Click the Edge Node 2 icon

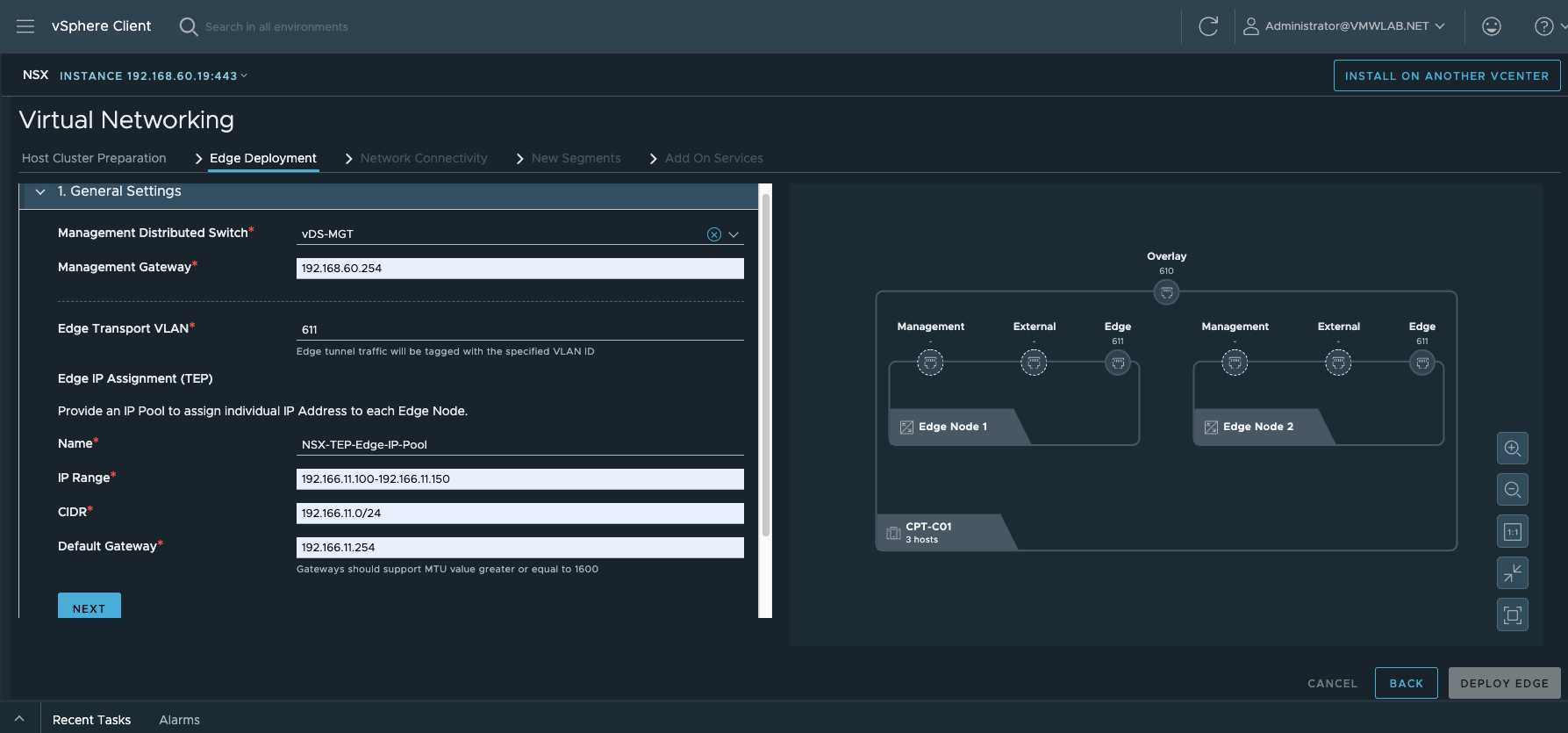click(1211, 428)
